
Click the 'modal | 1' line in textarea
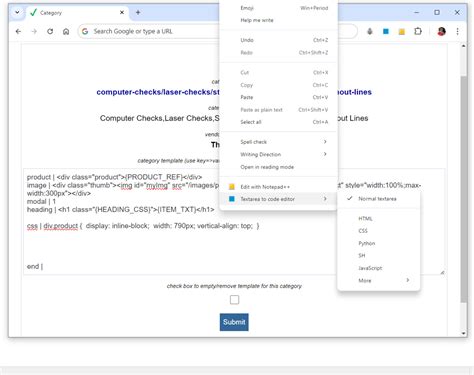pos(41,201)
